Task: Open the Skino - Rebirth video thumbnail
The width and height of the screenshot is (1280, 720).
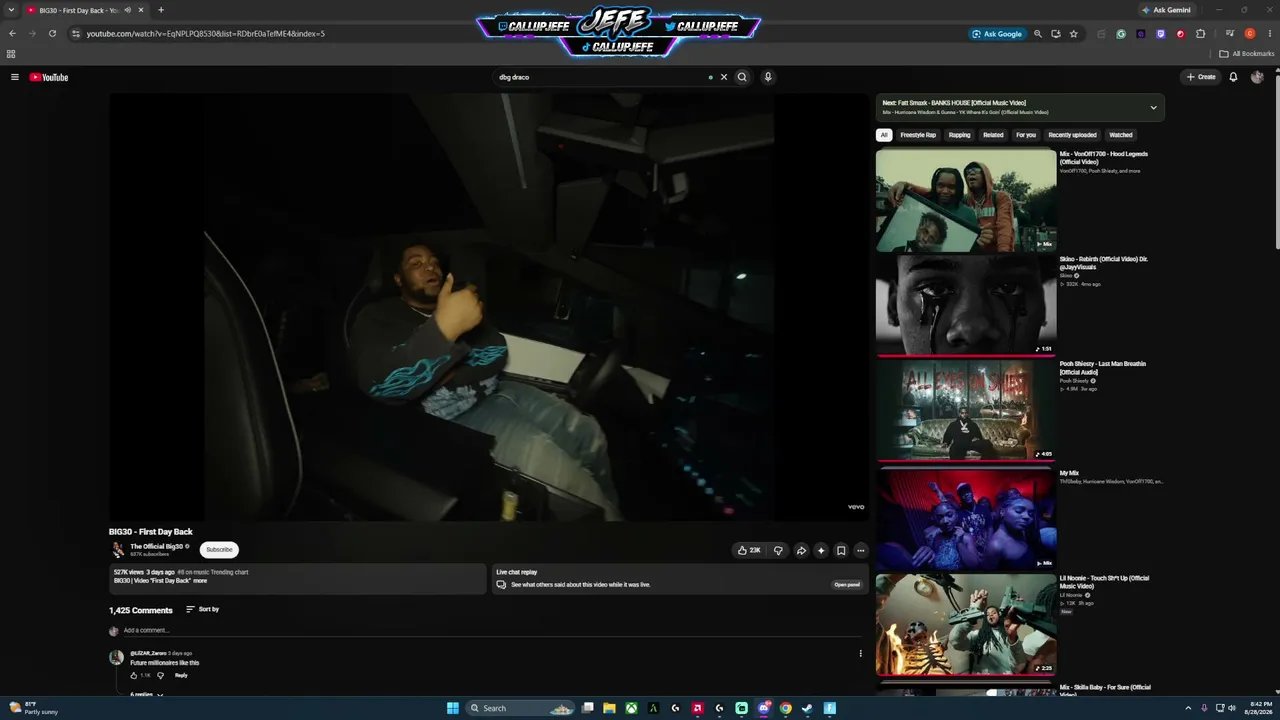Action: click(966, 305)
